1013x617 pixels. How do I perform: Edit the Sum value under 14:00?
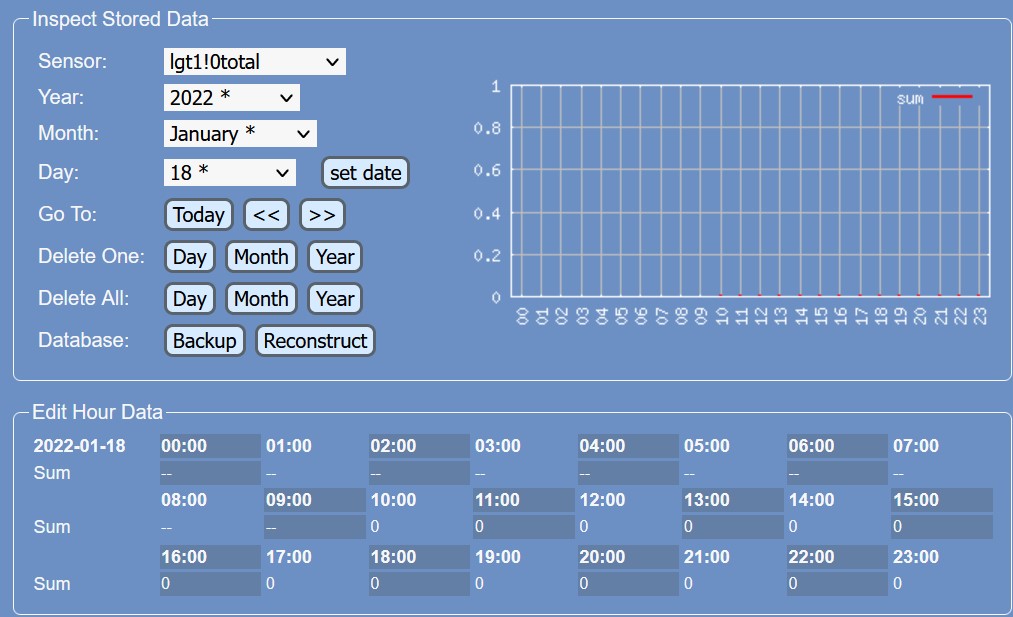coord(837,527)
